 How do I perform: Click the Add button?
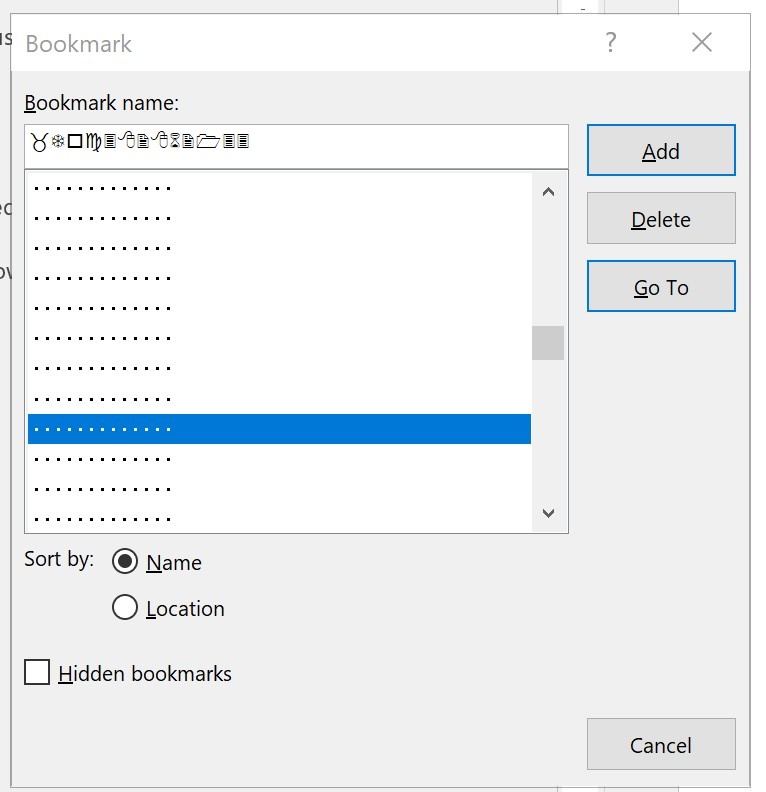(661, 150)
